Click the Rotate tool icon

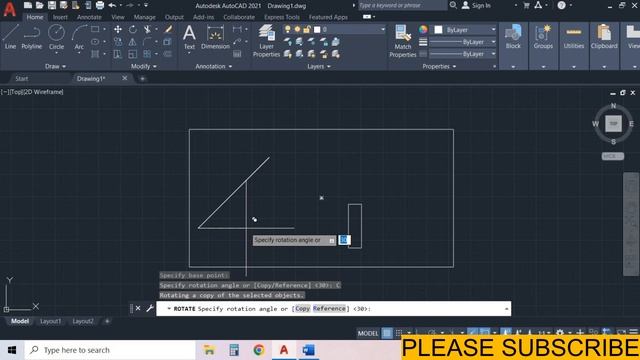(133, 29)
